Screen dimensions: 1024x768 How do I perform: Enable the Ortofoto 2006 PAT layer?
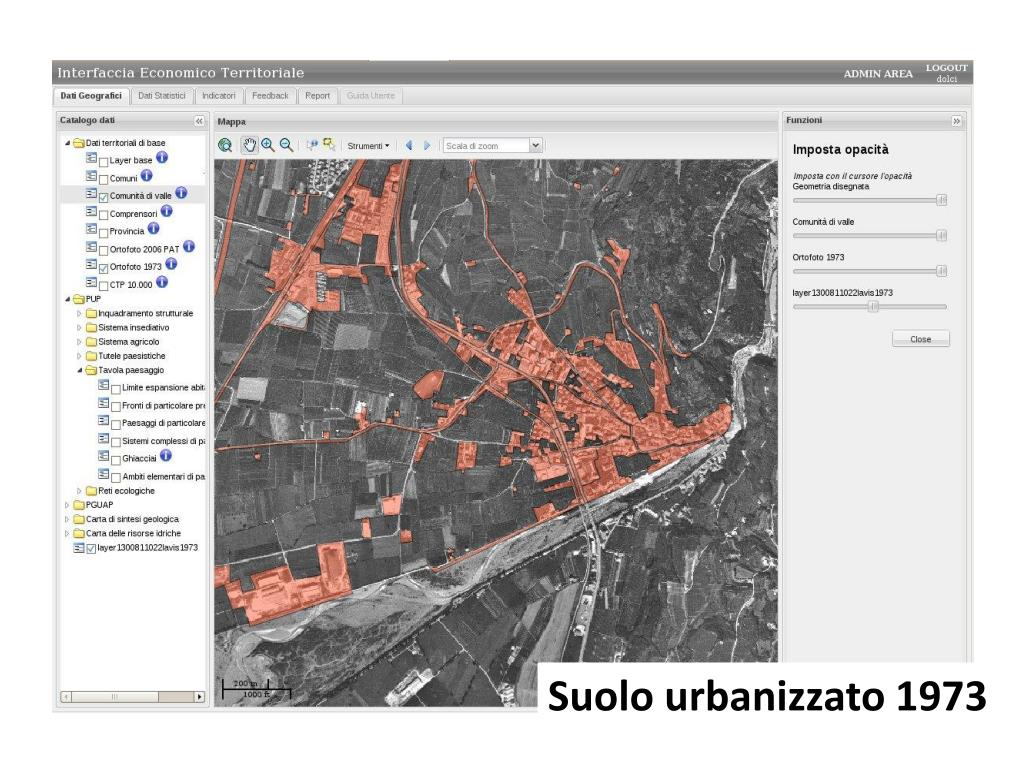(x=104, y=250)
